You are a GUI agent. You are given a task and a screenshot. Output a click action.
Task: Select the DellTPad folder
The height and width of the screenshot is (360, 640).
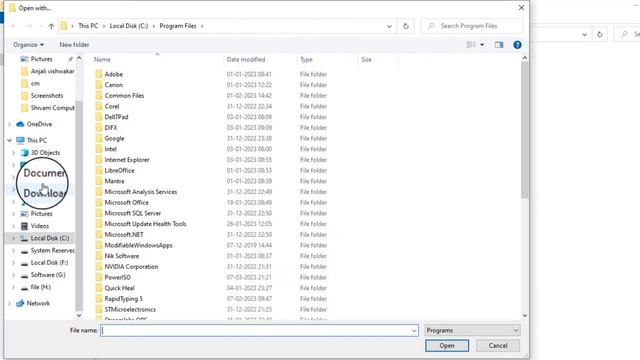coord(116,117)
